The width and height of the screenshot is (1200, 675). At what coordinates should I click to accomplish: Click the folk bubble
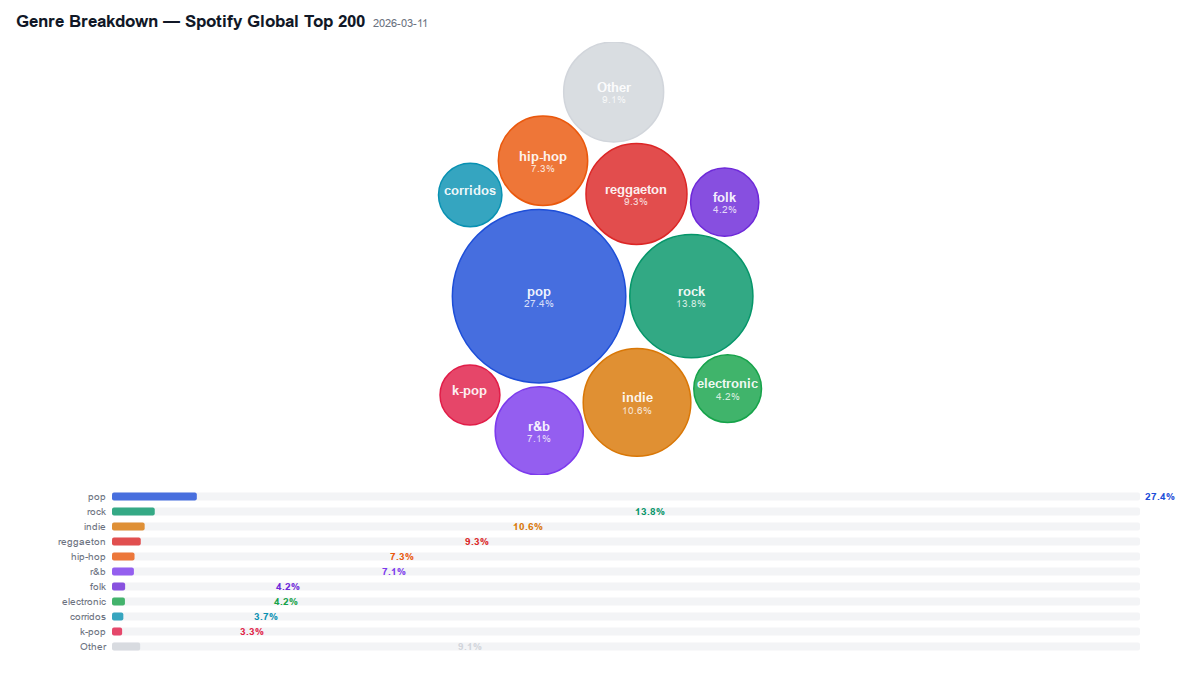(x=725, y=202)
